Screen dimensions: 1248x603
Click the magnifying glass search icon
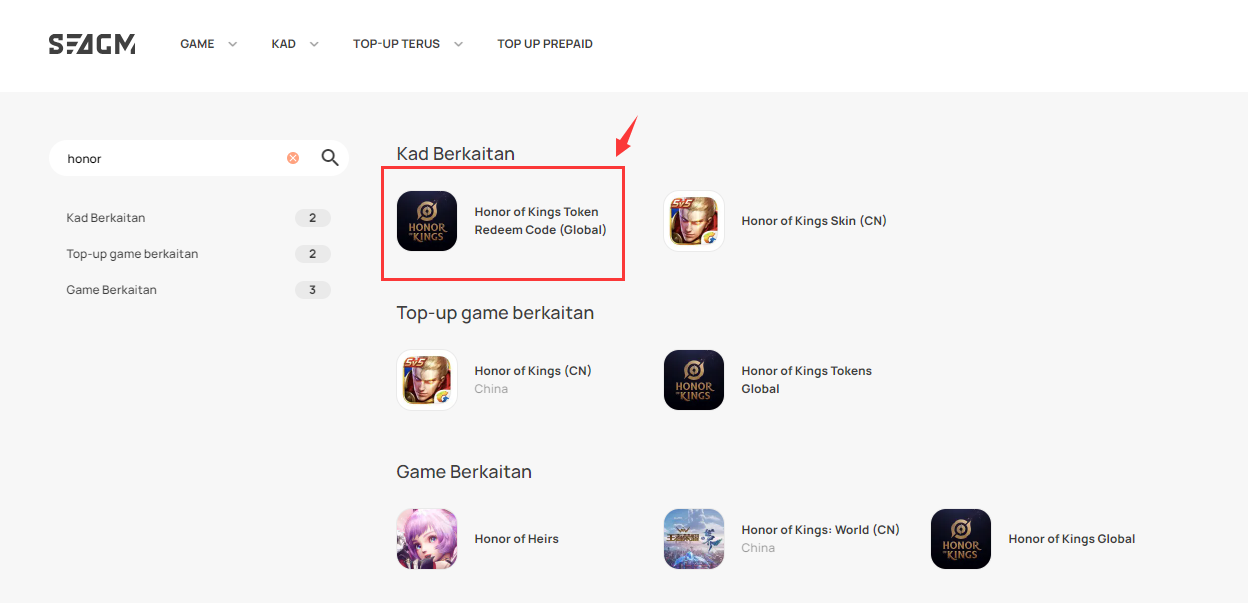[x=330, y=158]
